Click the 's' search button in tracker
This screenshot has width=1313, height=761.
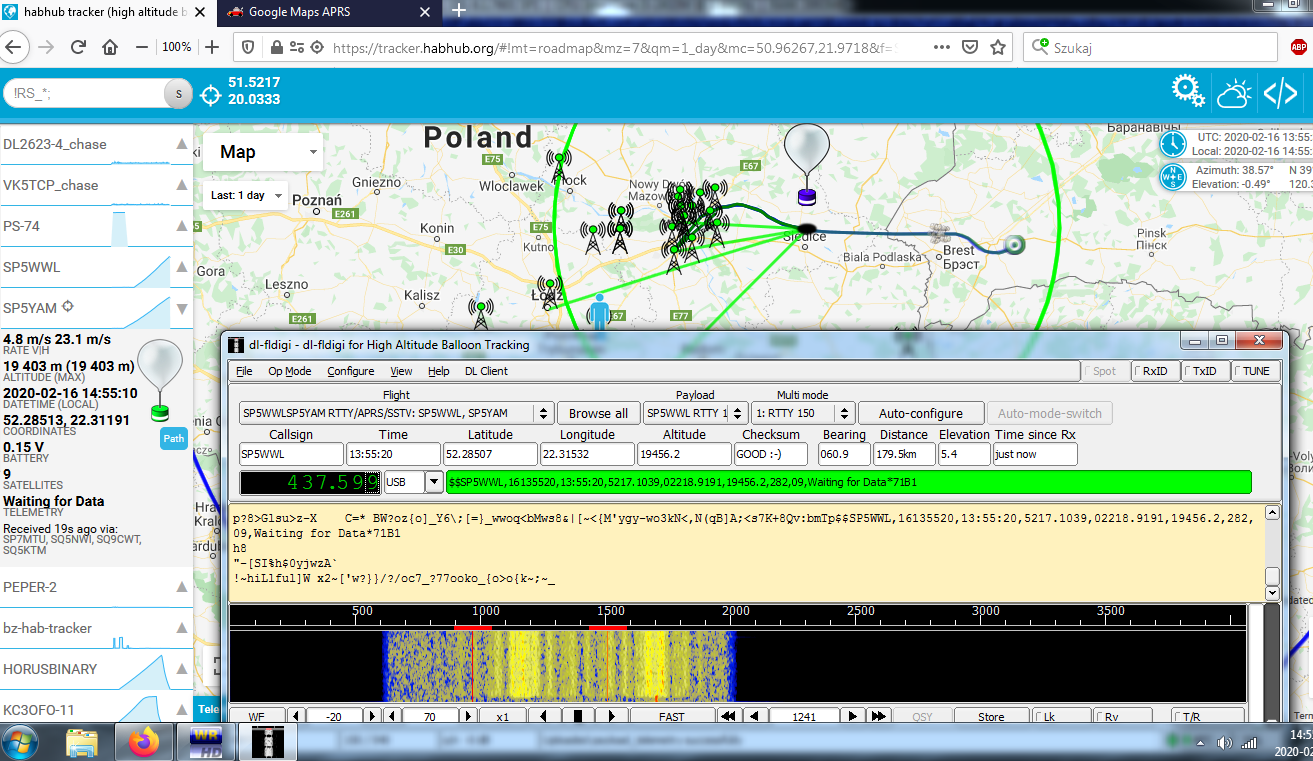pos(178,94)
